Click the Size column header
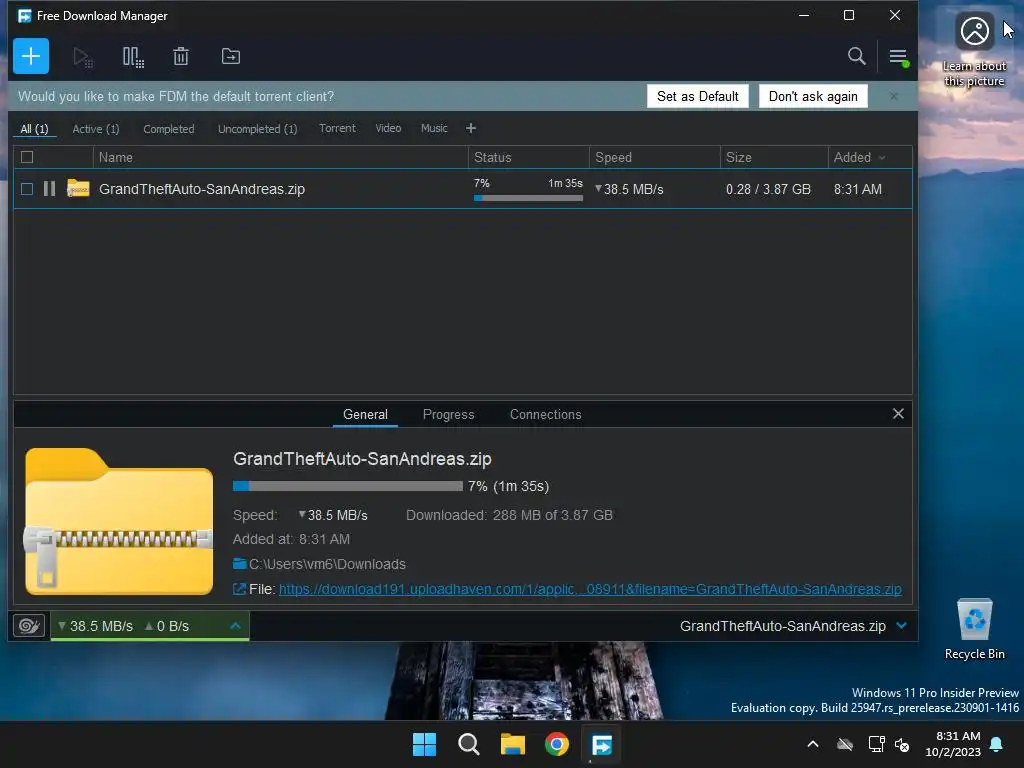The width and height of the screenshot is (1024, 768). coord(774,157)
